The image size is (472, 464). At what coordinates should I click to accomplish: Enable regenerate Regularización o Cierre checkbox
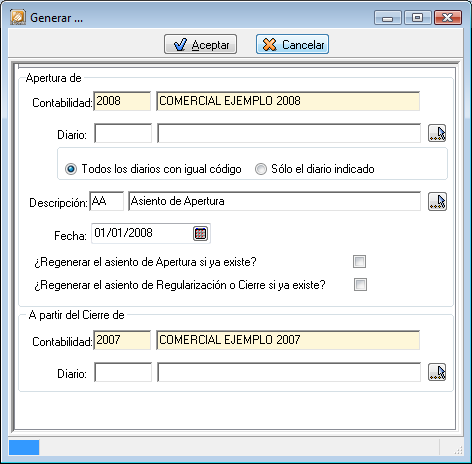[x=360, y=285]
